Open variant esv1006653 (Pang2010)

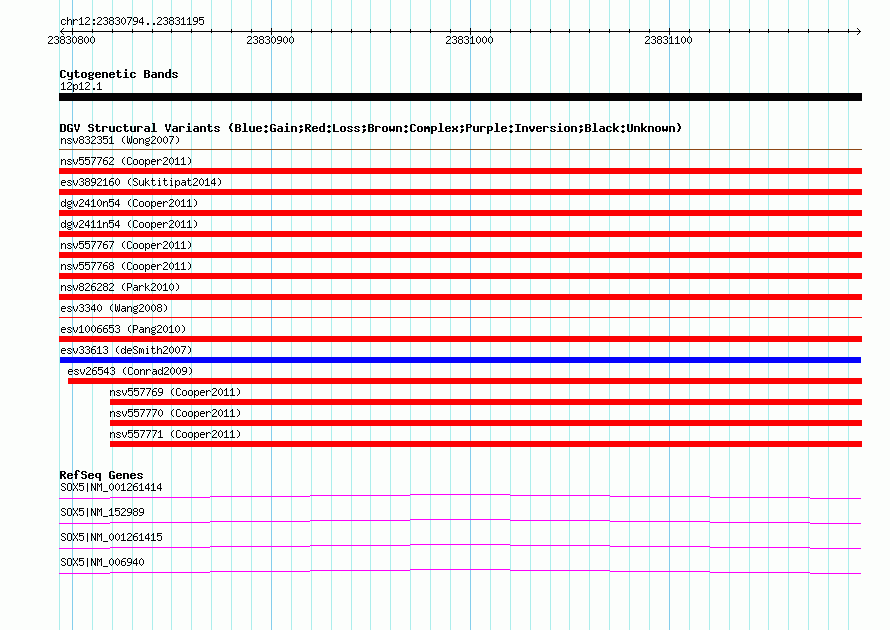click(123, 329)
